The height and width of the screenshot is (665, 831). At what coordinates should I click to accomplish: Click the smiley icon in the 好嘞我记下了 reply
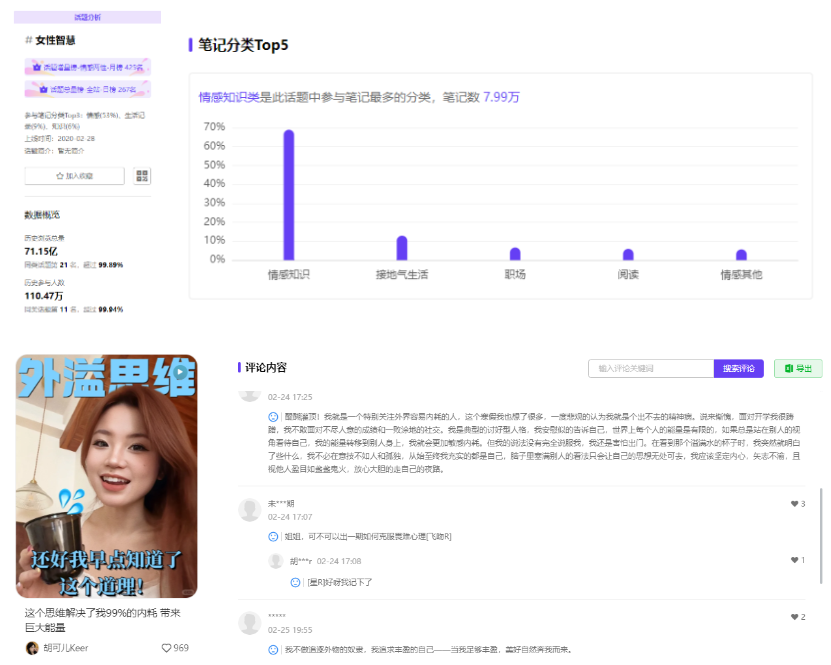click(x=294, y=582)
